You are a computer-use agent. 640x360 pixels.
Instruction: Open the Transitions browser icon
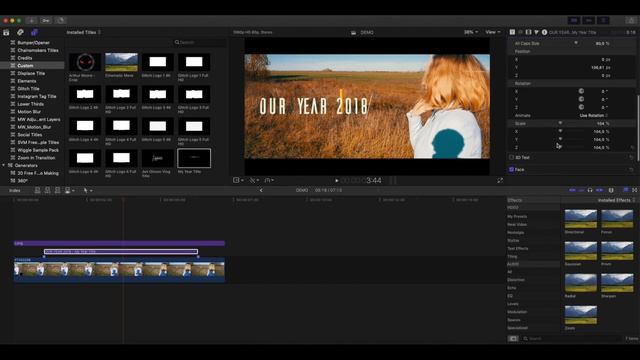tap(634, 190)
